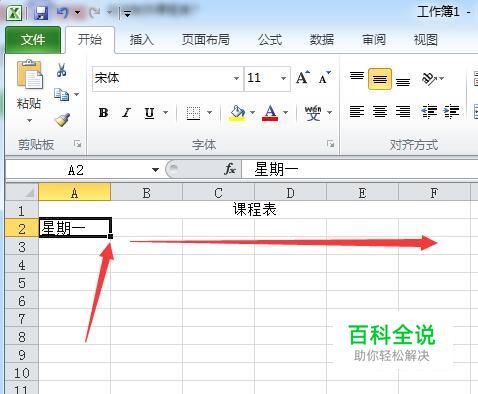Viewport: 478px width, 394px height.
Task: Expand the fill color dropdown arrow
Action: [x=252, y=113]
